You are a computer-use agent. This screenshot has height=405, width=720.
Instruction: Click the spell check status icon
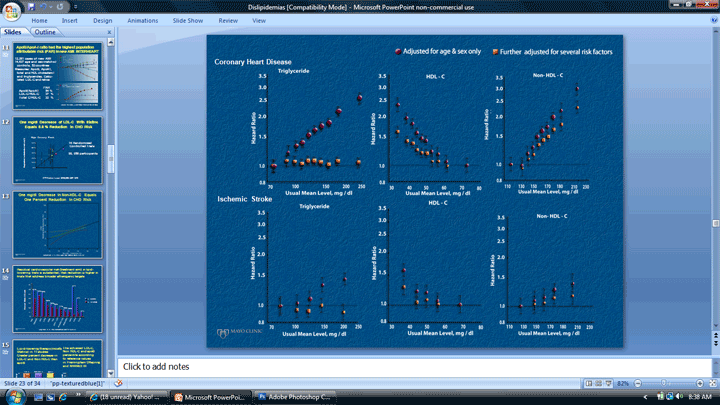(x=118, y=383)
